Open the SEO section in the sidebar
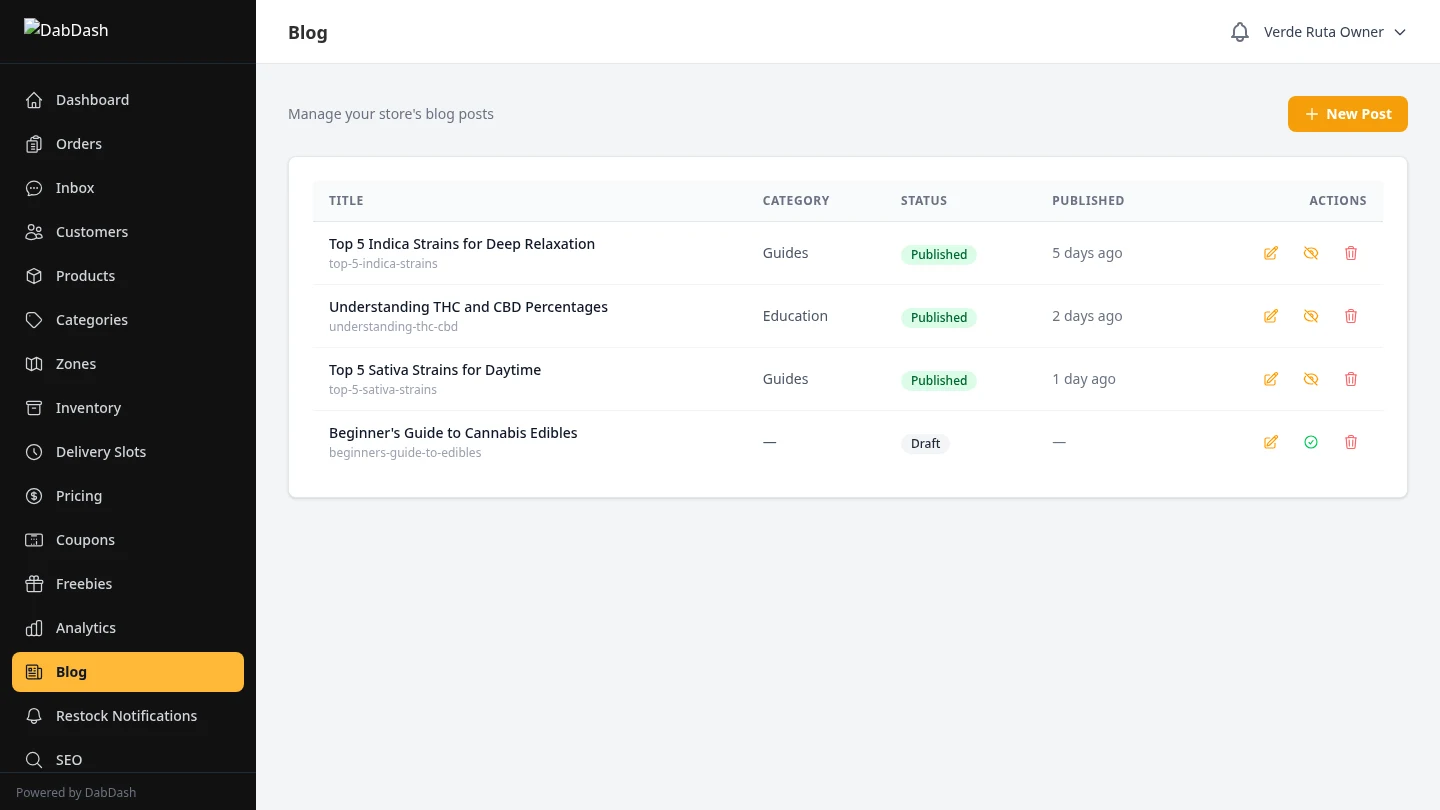This screenshot has height=810, width=1440. click(69, 759)
